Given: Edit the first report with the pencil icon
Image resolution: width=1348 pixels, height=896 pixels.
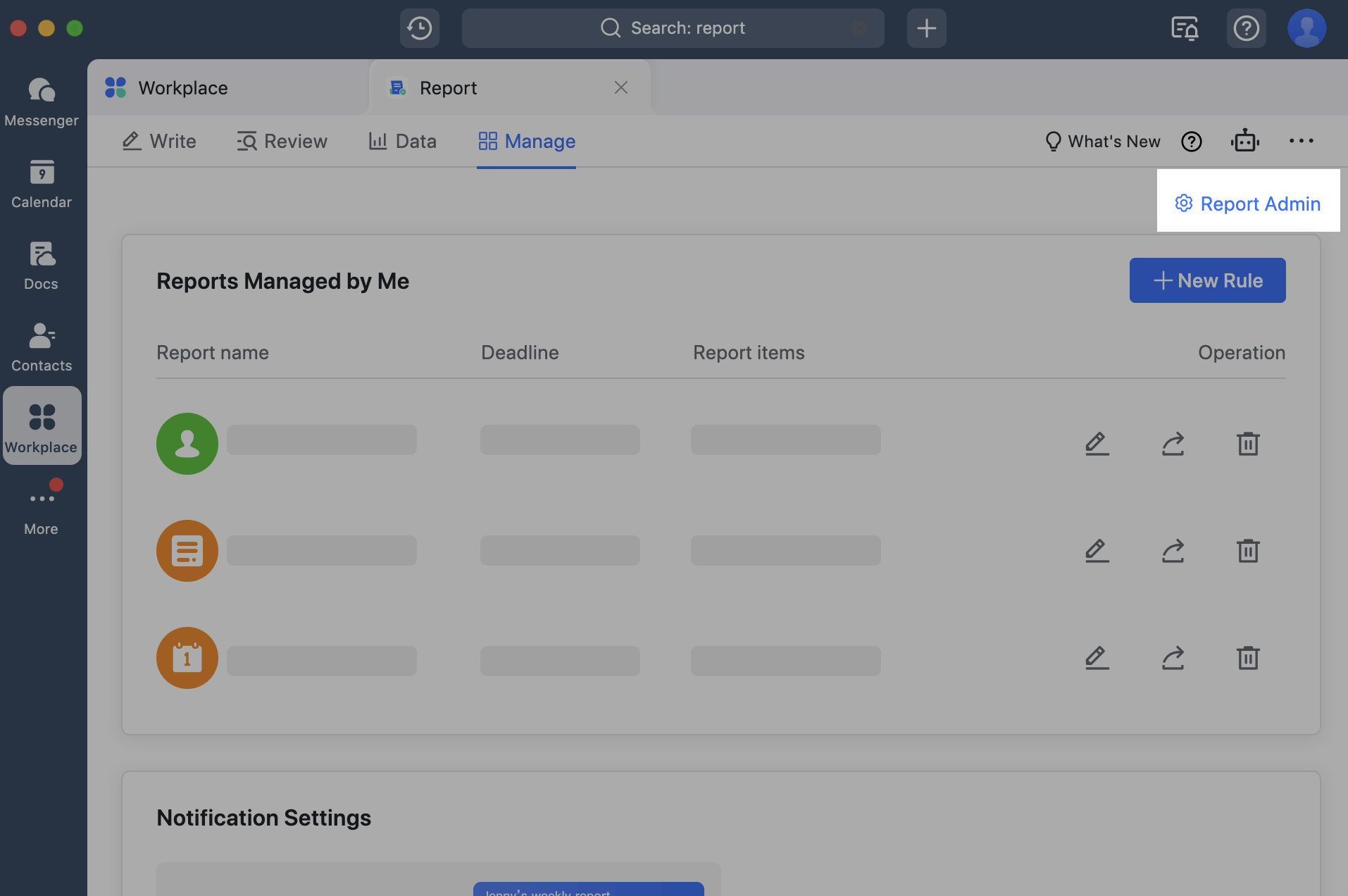Looking at the screenshot, I should [1097, 444].
